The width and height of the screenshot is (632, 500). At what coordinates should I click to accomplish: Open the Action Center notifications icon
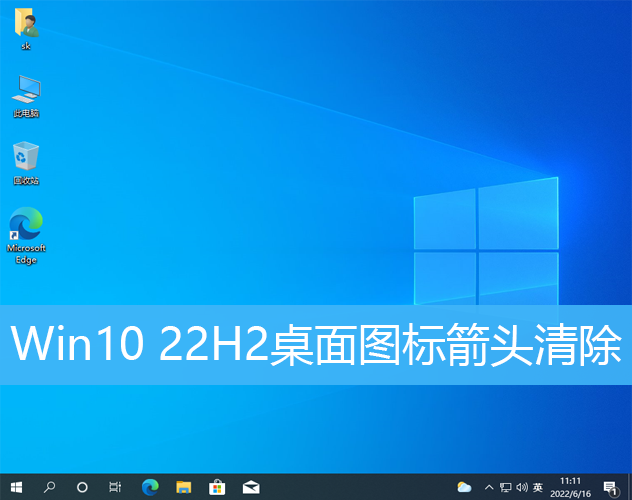point(610,487)
